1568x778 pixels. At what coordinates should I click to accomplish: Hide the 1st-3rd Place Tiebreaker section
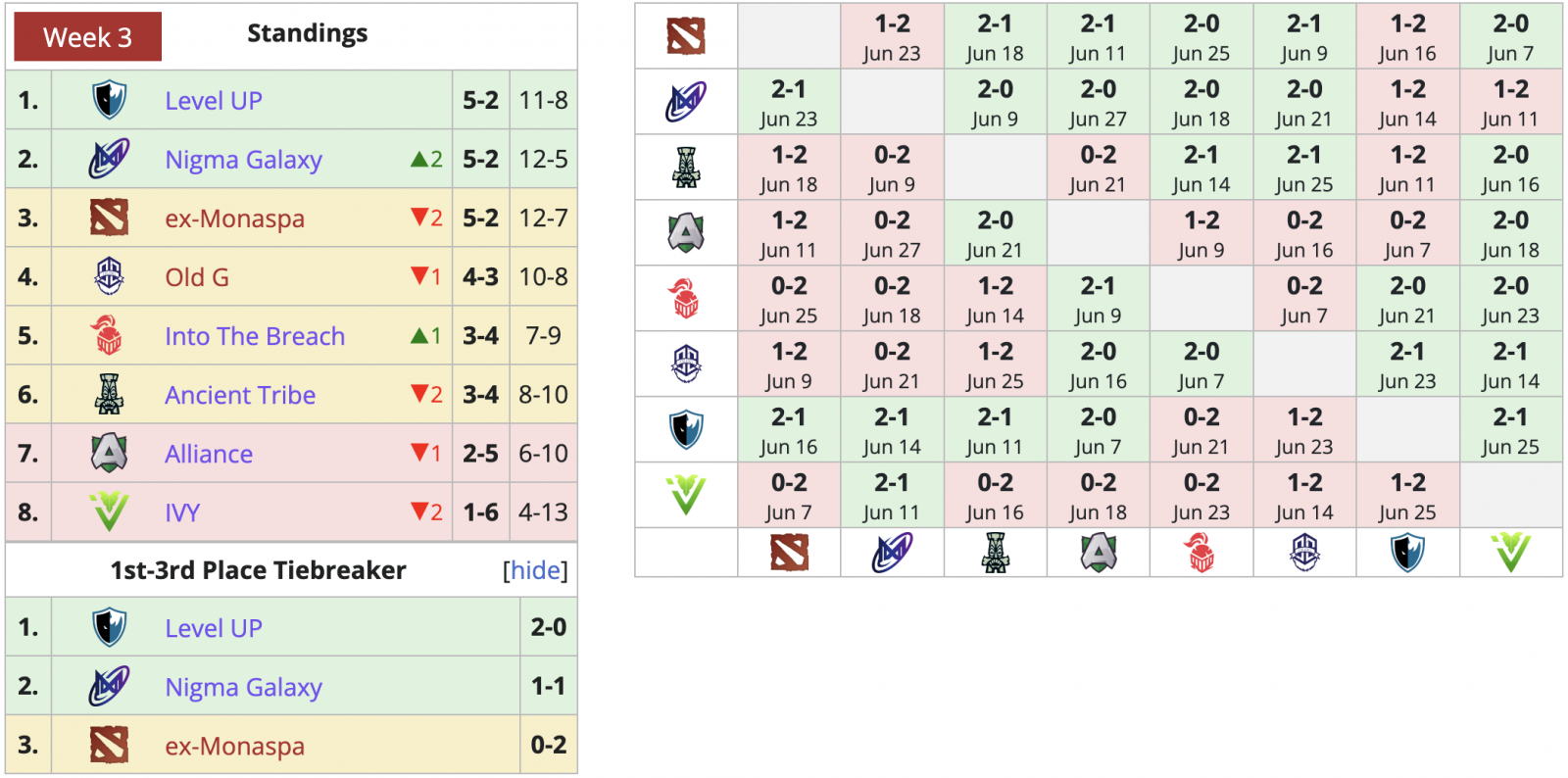(535, 570)
